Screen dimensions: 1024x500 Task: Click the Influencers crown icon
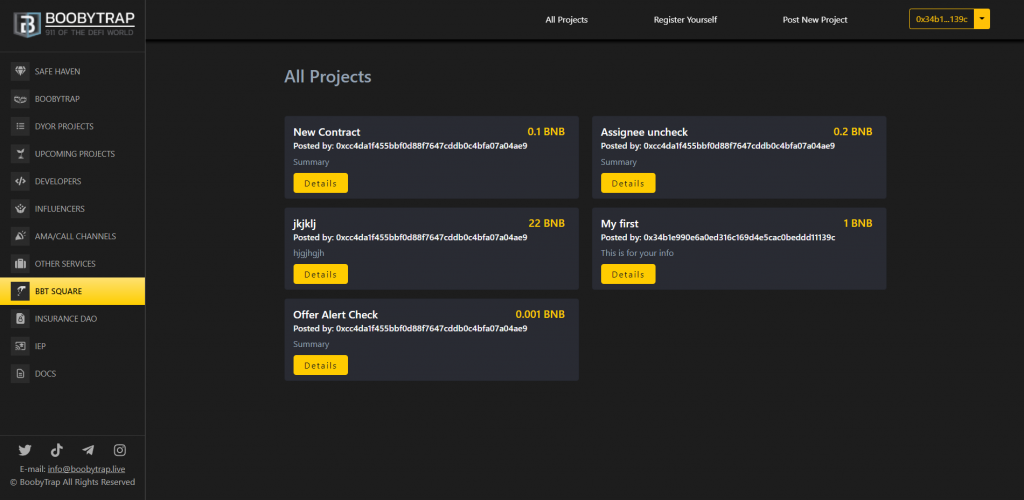[x=20, y=209]
